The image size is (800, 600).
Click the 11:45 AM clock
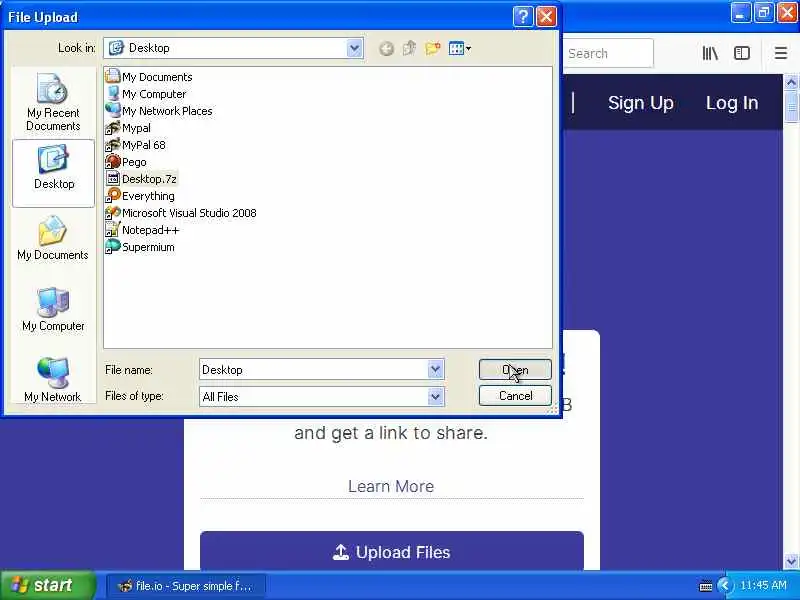(x=764, y=585)
